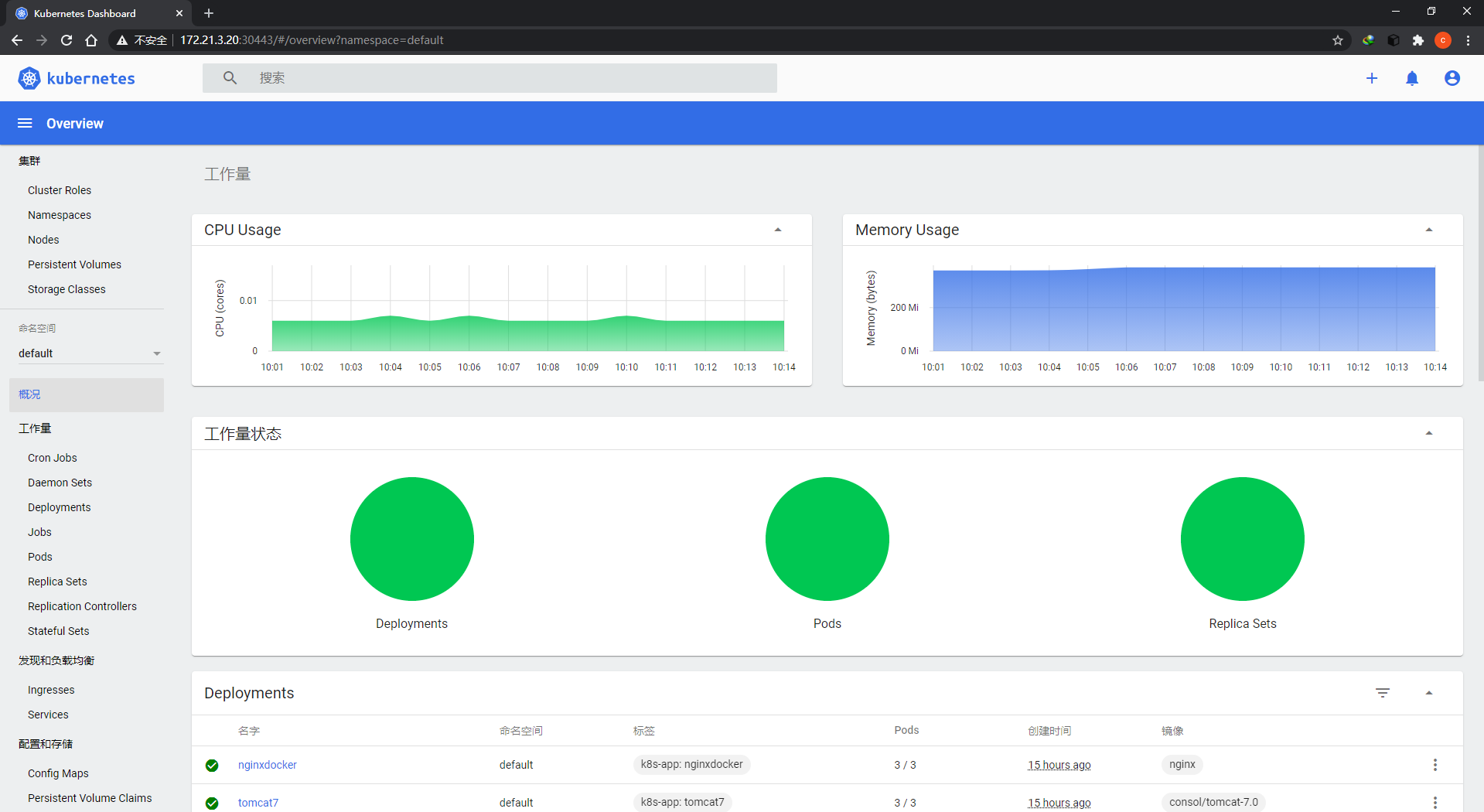Open the user account icon

point(1452,78)
